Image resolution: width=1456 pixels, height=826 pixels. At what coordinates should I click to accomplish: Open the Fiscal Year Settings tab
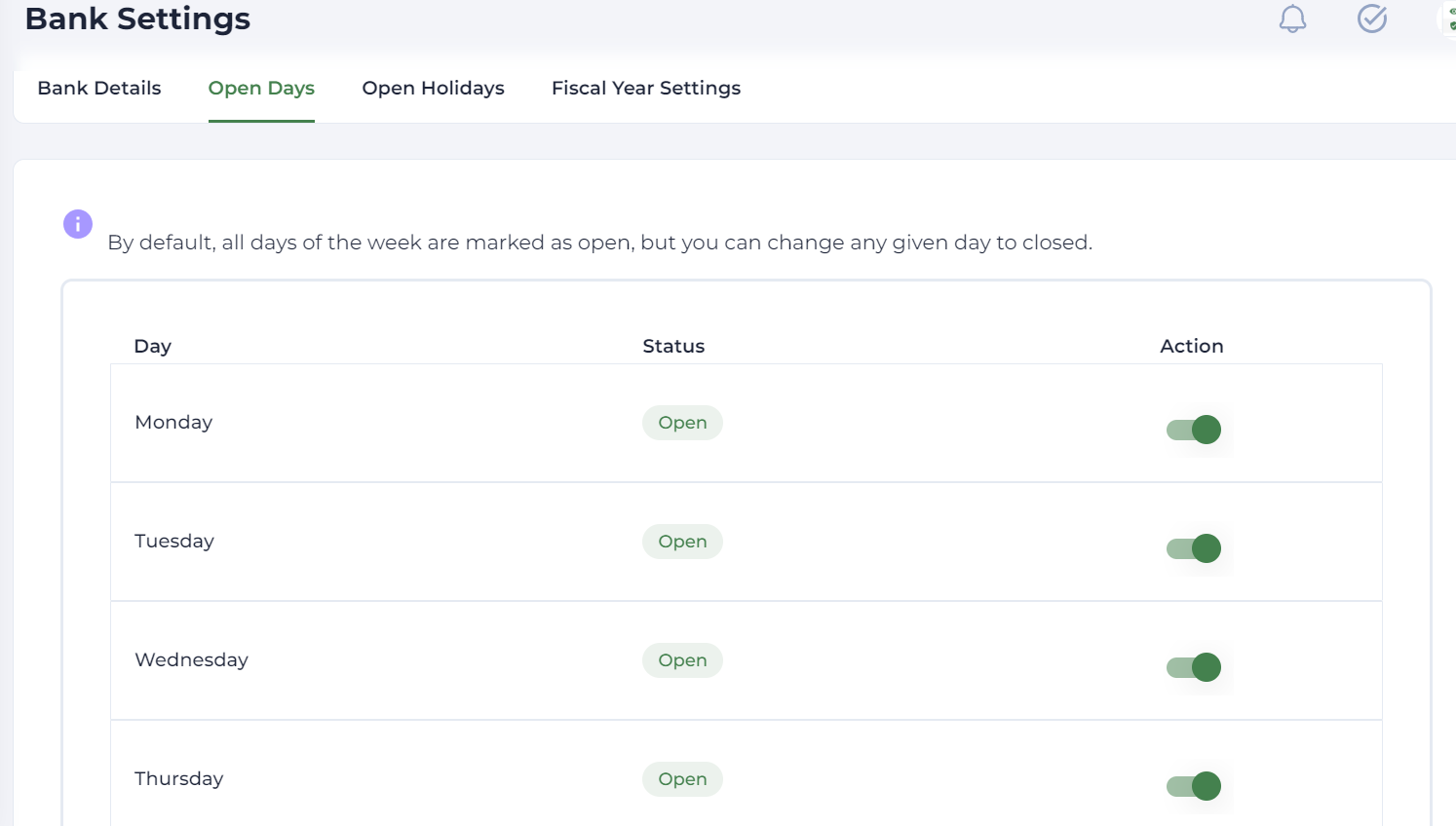(646, 88)
